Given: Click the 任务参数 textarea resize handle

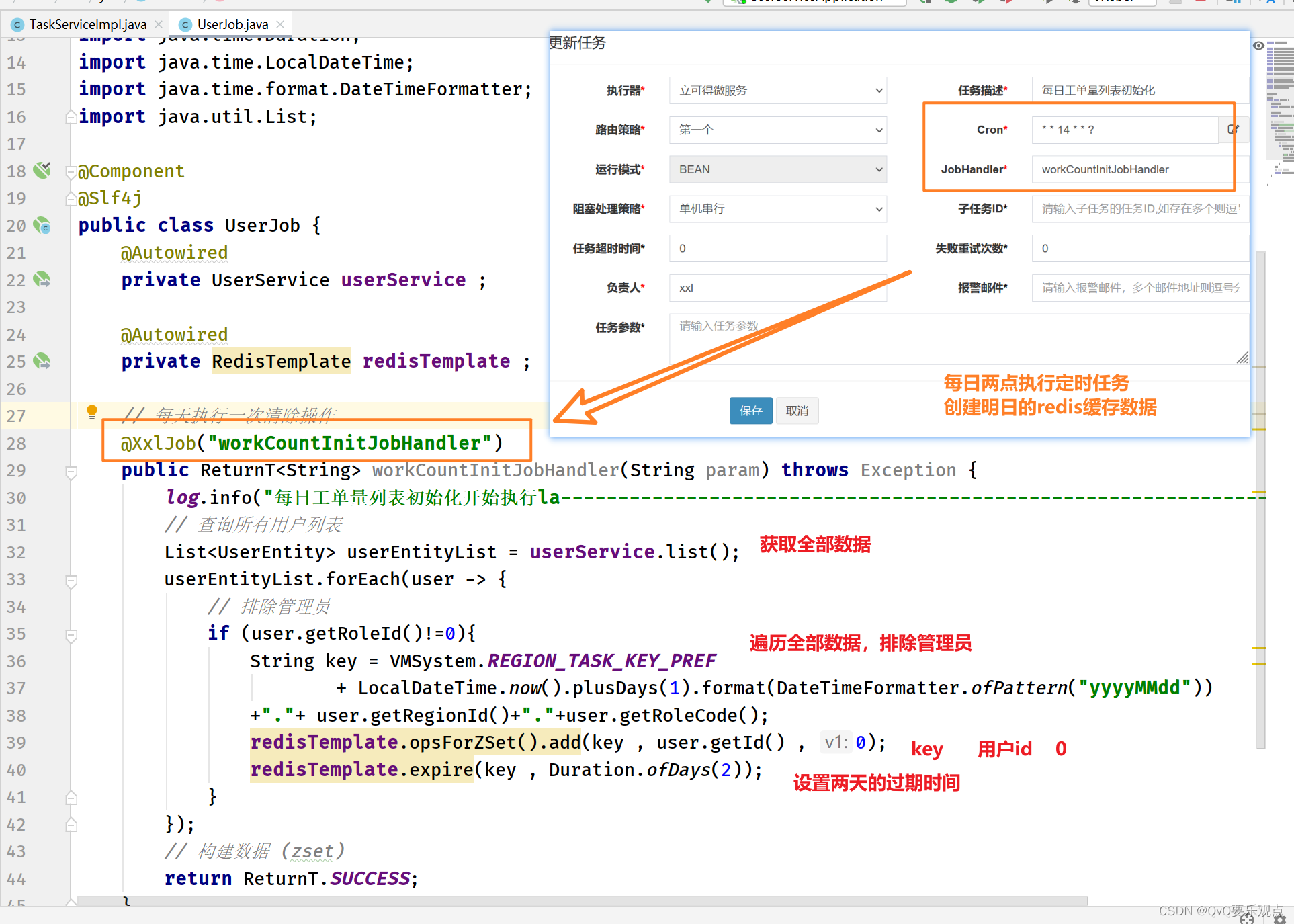Looking at the screenshot, I should pos(1242,358).
